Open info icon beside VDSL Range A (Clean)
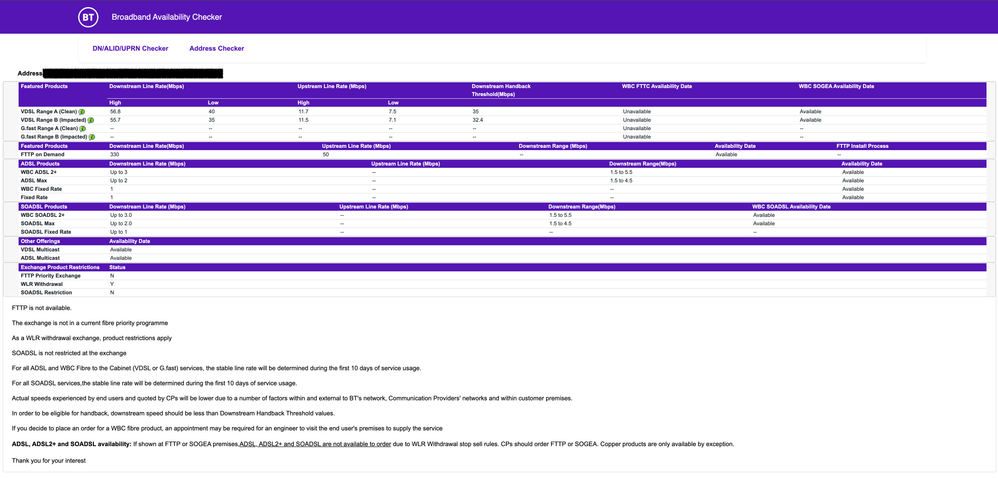 pos(83,111)
